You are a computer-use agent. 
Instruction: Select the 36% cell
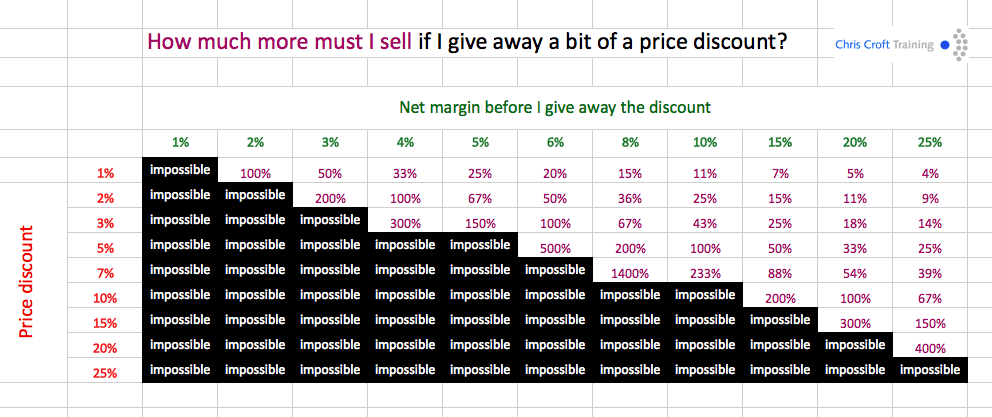(631, 196)
